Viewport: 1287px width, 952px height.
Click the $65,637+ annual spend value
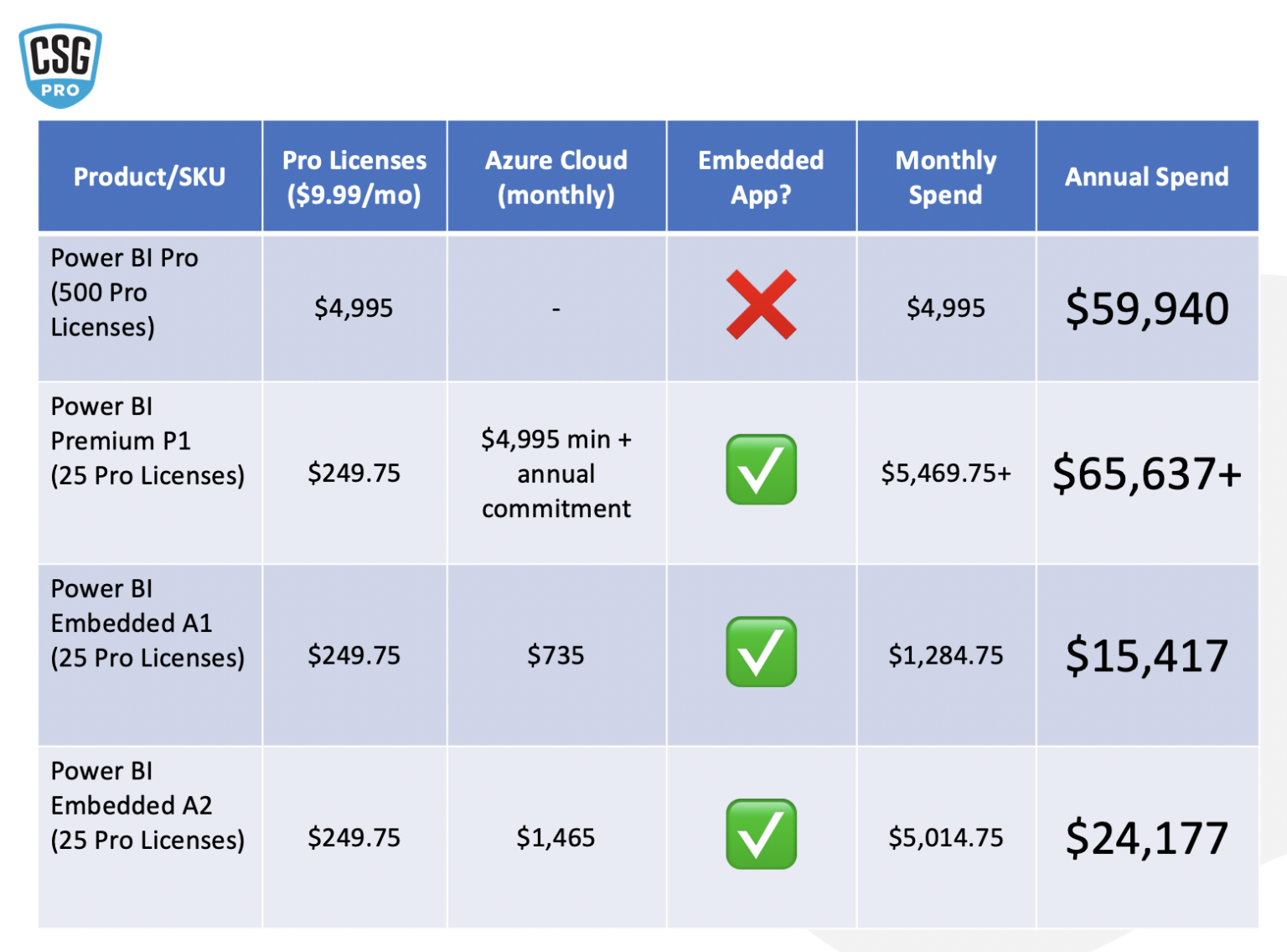coord(1146,473)
